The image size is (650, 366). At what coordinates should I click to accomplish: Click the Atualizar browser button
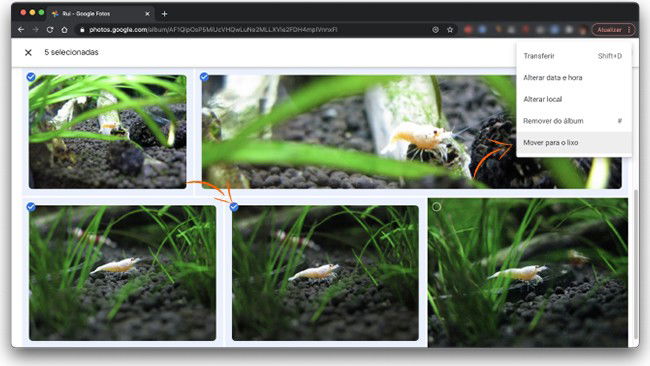[x=609, y=30]
